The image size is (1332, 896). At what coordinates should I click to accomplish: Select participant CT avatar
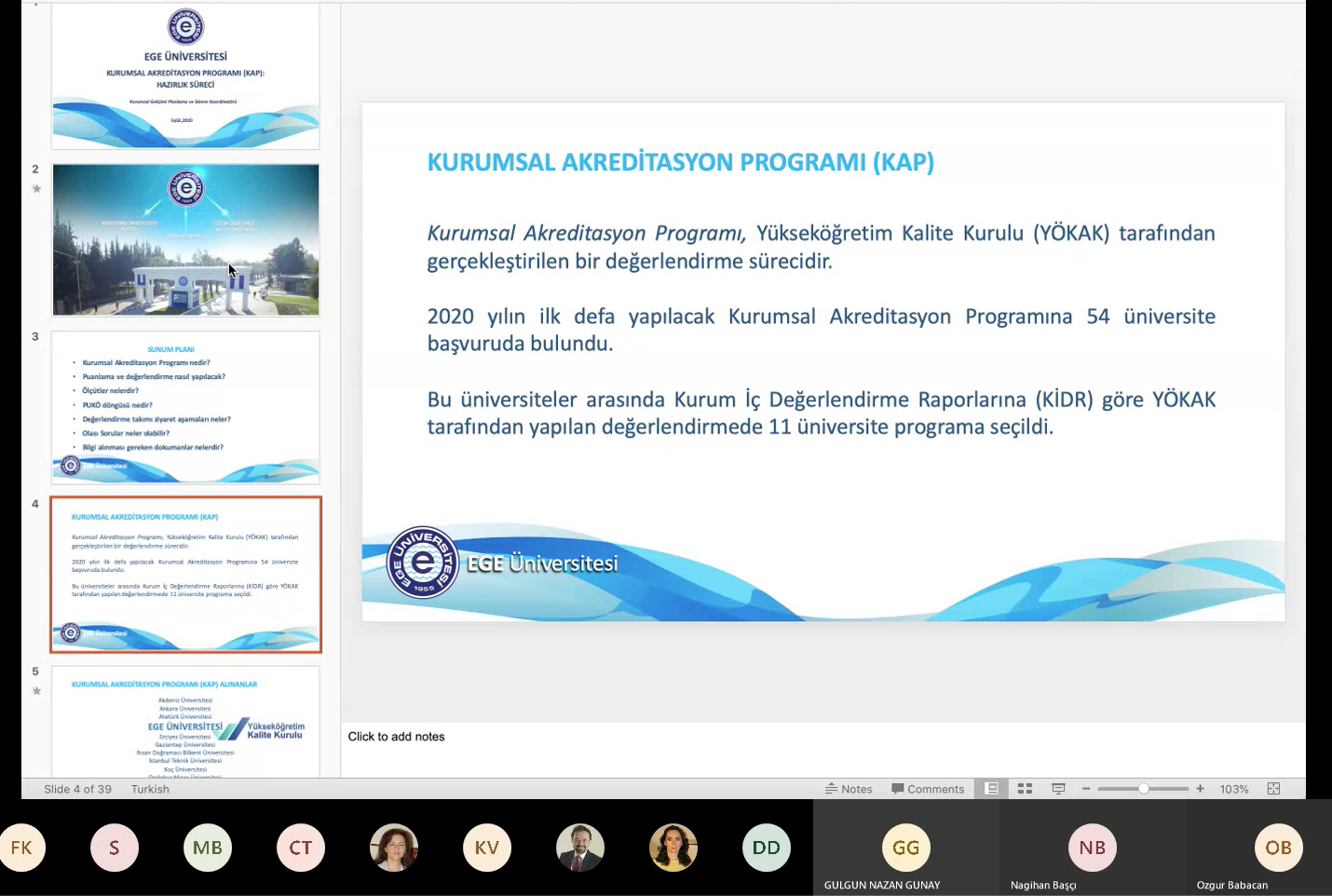tap(301, 848)
